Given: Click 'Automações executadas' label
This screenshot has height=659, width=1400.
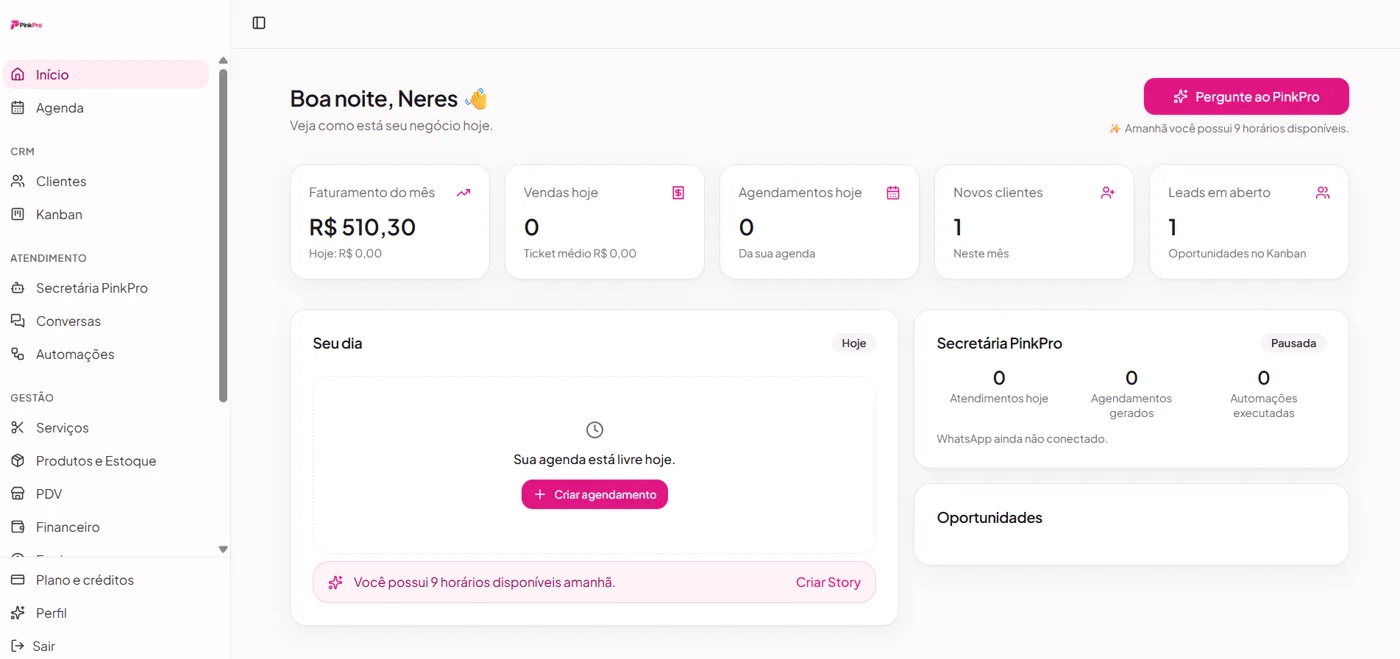Looking at the screenshot, I should pyautogui.click(x=1264, y=405).
